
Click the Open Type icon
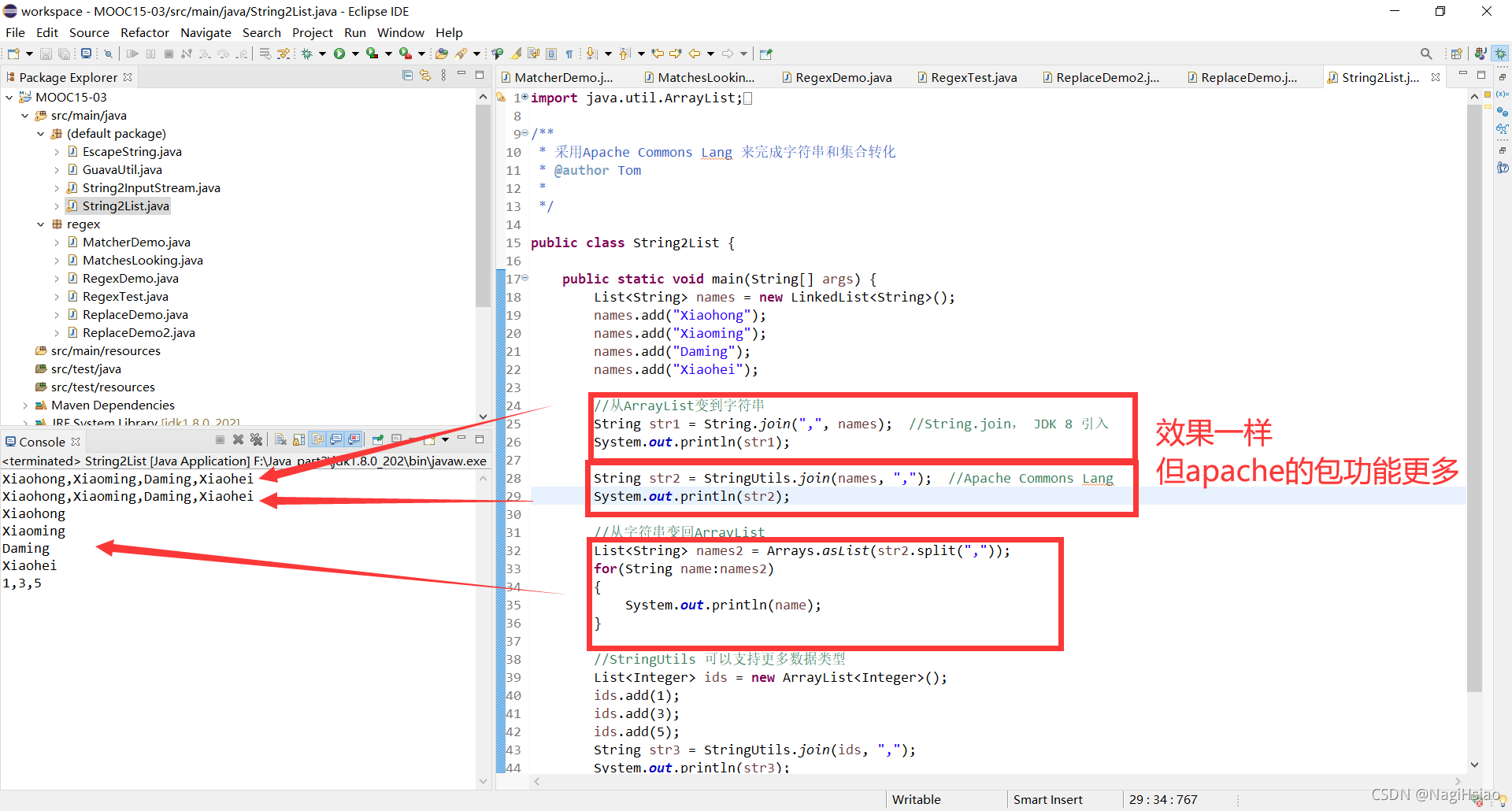tap(442, 54)
